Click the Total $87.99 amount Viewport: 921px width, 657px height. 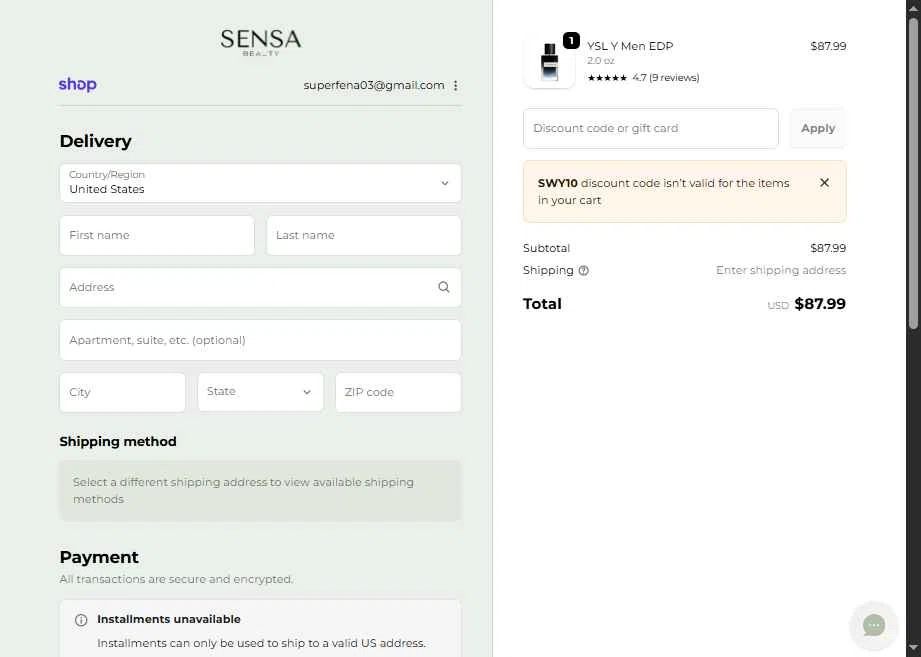pyautogui.click(x=820, y=304)
